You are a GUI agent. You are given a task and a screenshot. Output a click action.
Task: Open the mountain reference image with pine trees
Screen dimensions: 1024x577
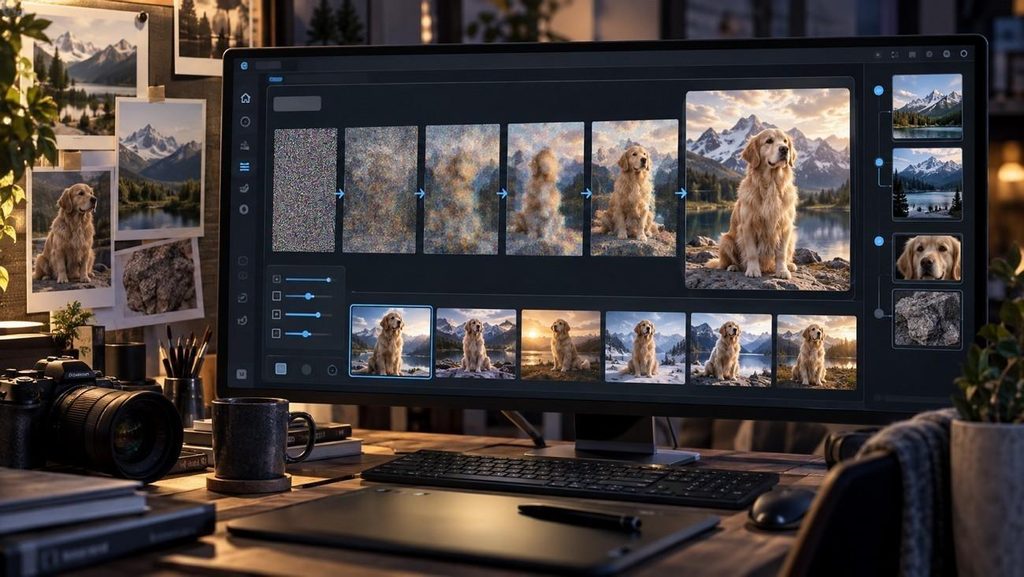click(x=927, y=183)
